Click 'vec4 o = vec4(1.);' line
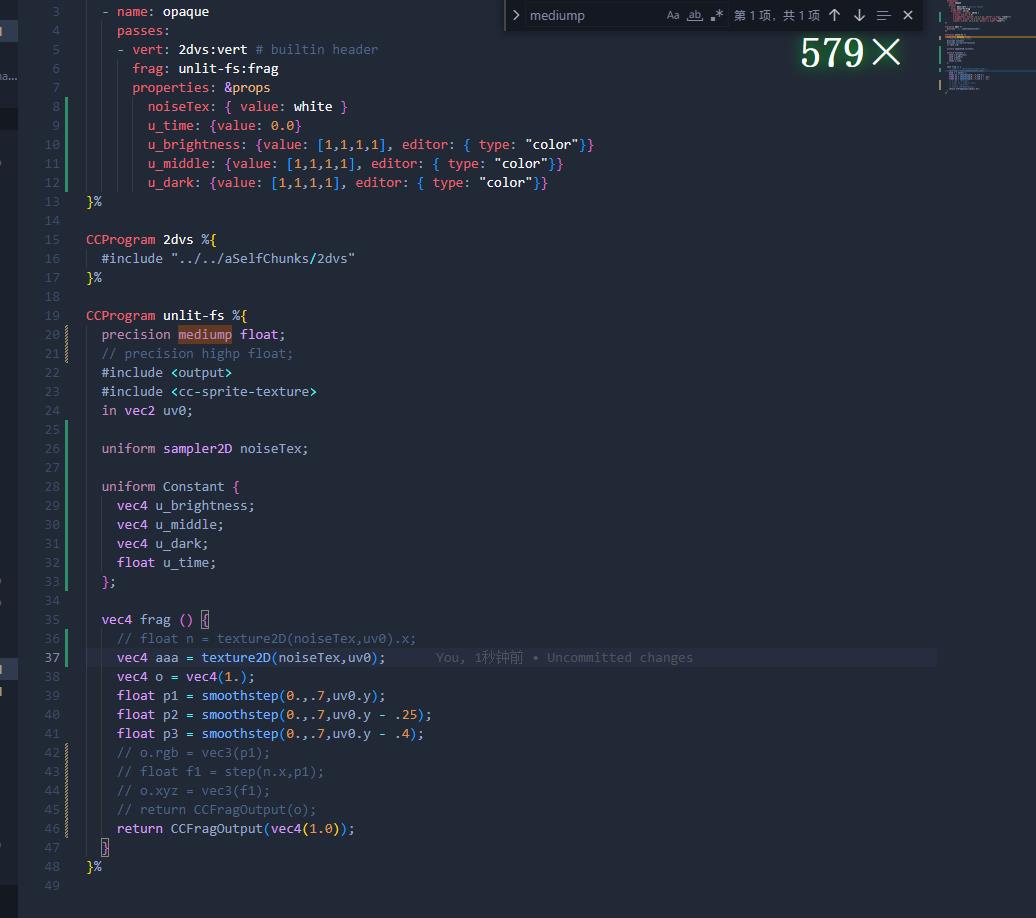Screen dimensions: 1036x918 186,677
